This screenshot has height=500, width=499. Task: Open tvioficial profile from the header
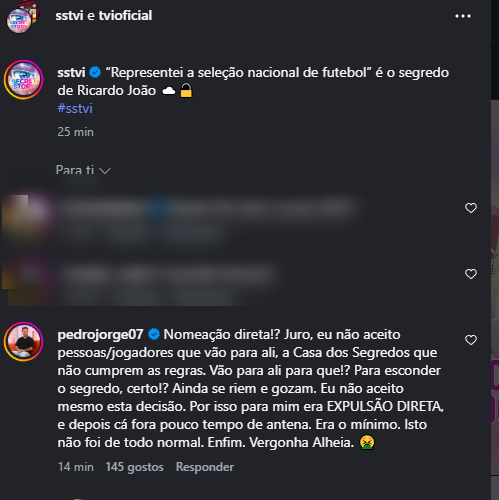pos(125,15)
